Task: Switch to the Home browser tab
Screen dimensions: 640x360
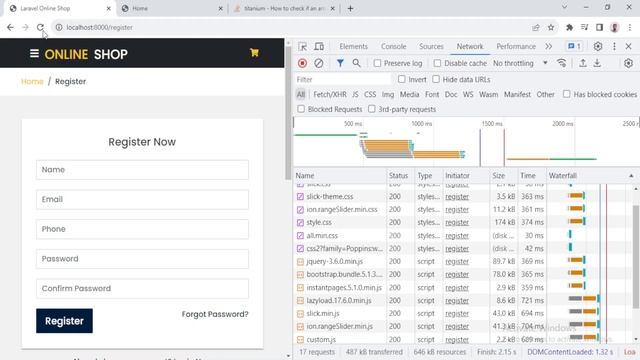Action: (x=171, y=8)
